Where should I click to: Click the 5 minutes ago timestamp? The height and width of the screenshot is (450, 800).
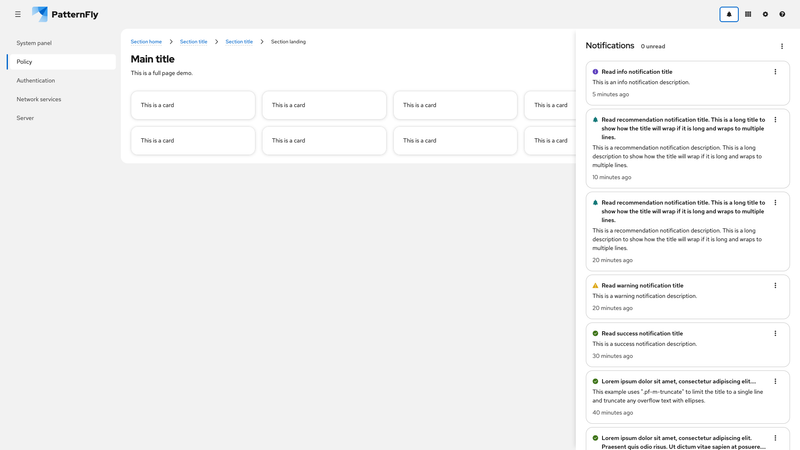tap(611, 94)
